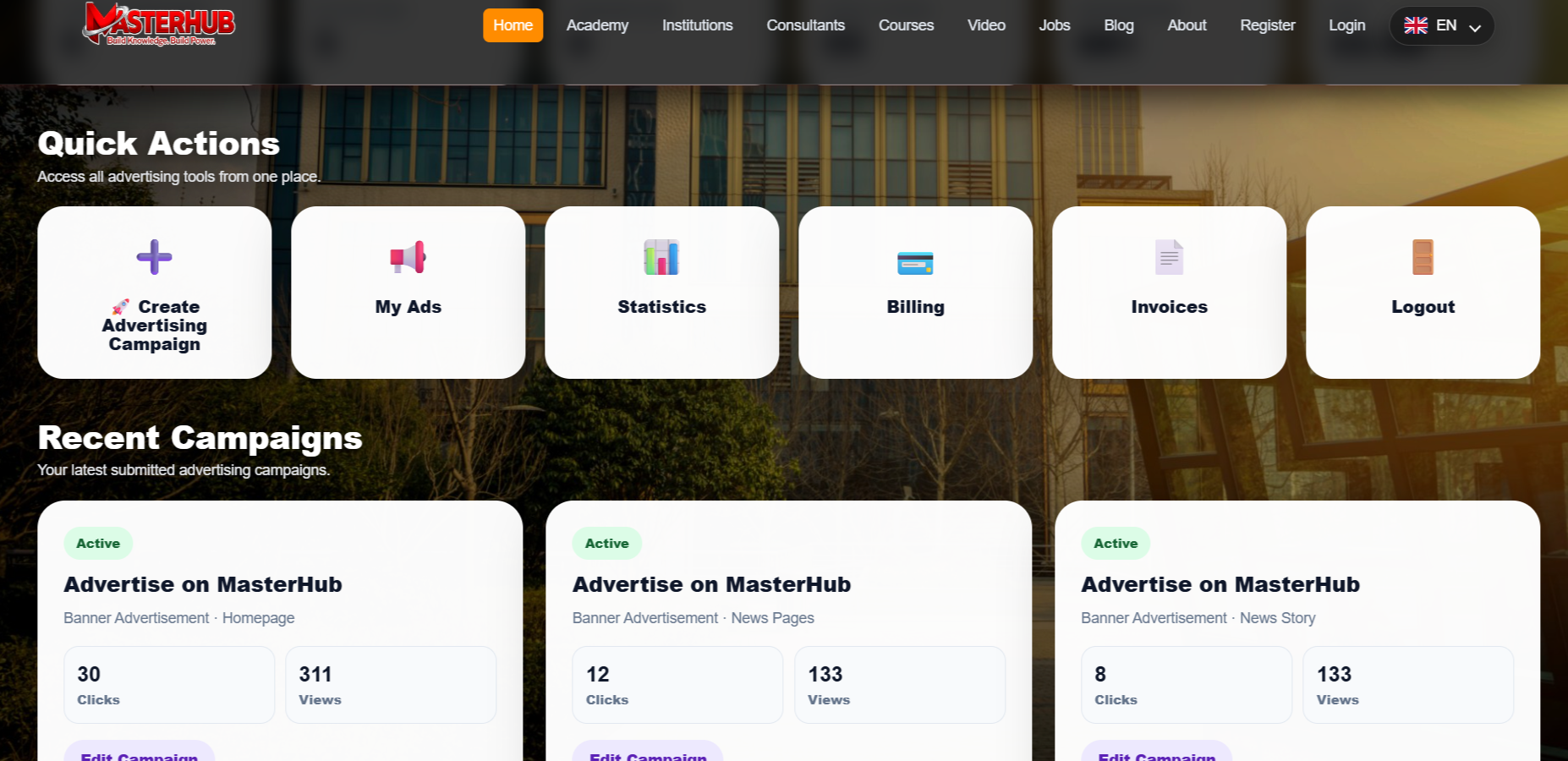1568x761 pixels.
Task: Click the '311 Views' stat box
Action: pos(391,685)
